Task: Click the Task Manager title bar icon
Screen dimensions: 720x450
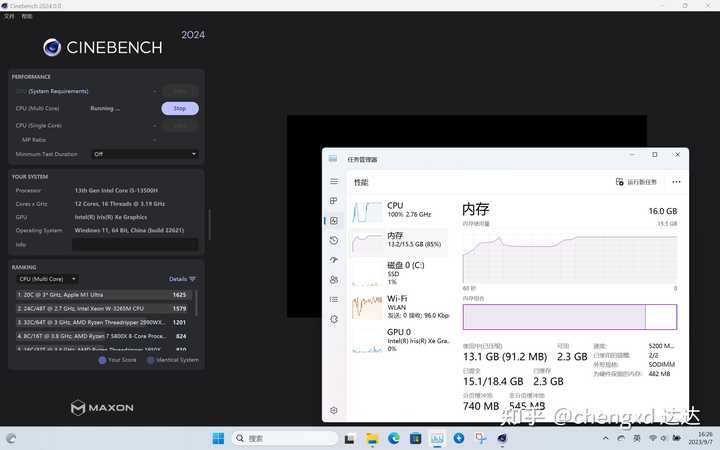Action: click(333, 159)
